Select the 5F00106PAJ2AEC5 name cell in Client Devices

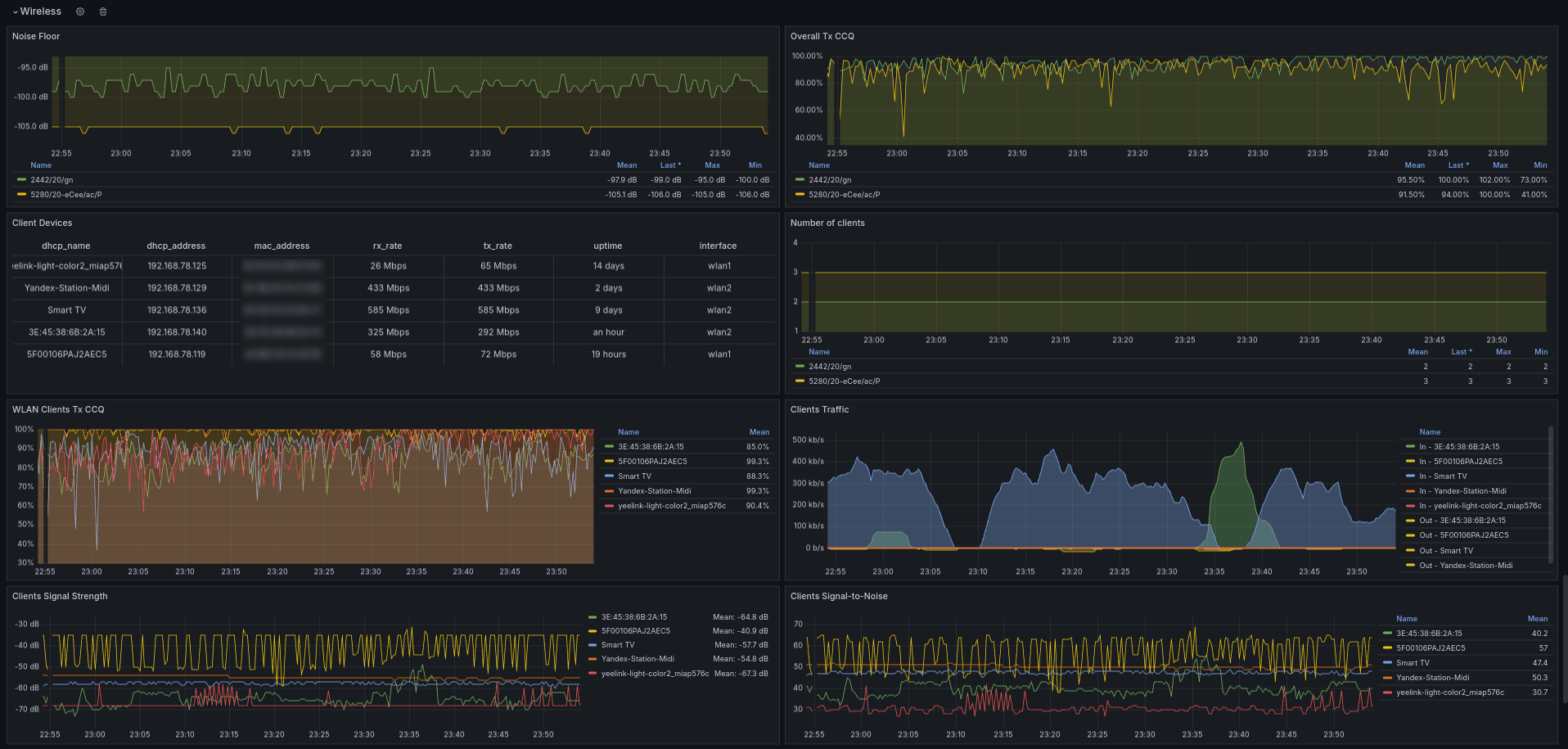[x=66, y=354]
